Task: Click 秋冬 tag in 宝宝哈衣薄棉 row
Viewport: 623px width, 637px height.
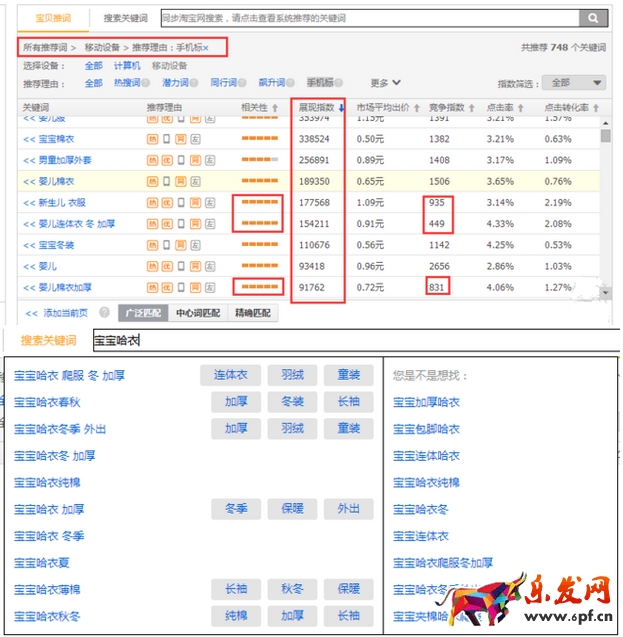Action: [x=292, y=589]
